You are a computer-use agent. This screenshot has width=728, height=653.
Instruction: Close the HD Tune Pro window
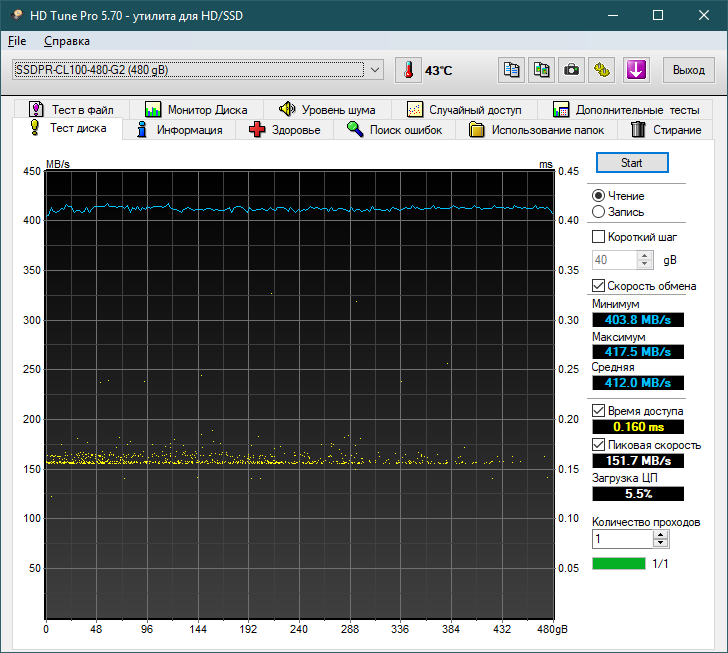[x=703, y=15]
